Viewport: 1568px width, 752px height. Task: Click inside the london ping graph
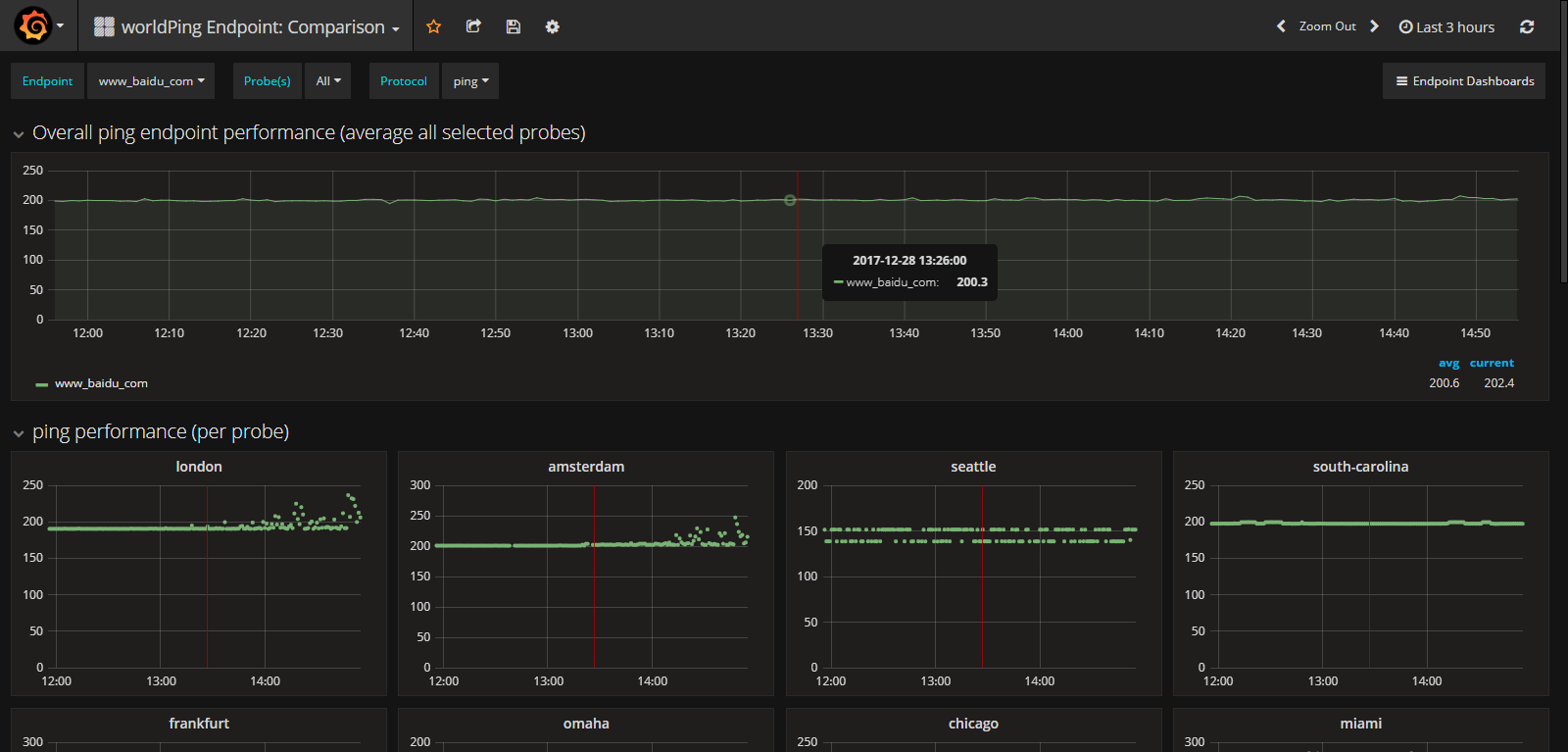coord(204,577)
